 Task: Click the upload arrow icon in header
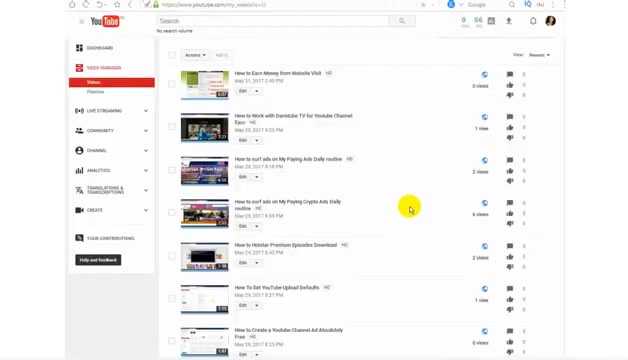click(509, 21)
